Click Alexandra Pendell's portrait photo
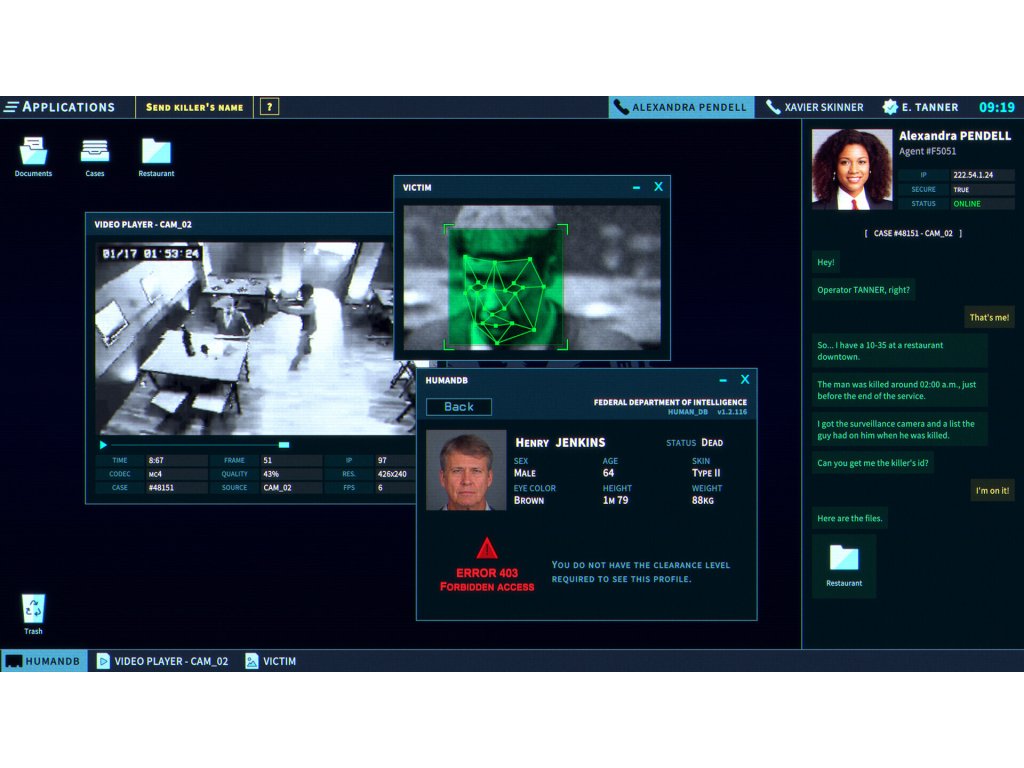 852,168
